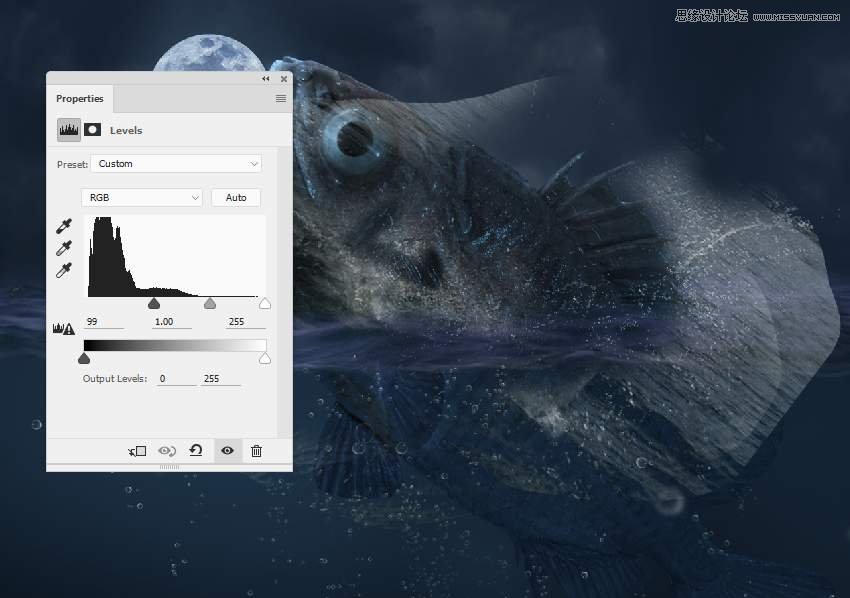Click the delete adjustment layer trash icon
The height and width of the screenshot is (598, 850).
(256, 451)
